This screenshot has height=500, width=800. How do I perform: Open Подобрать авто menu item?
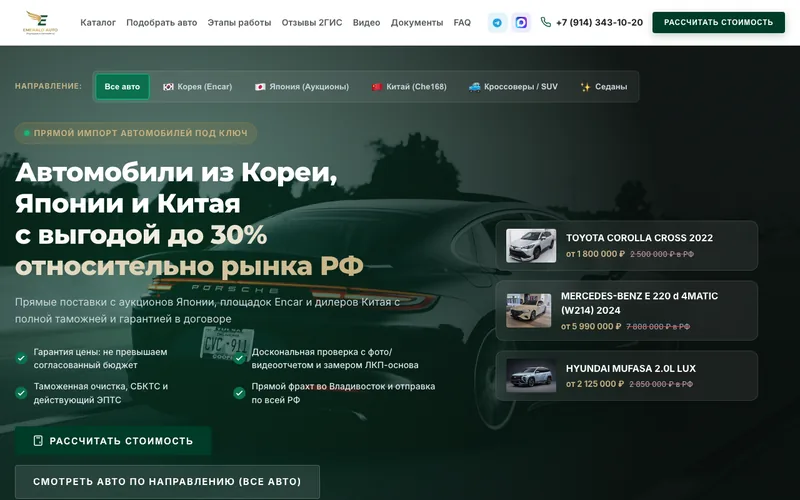point(162,22)
